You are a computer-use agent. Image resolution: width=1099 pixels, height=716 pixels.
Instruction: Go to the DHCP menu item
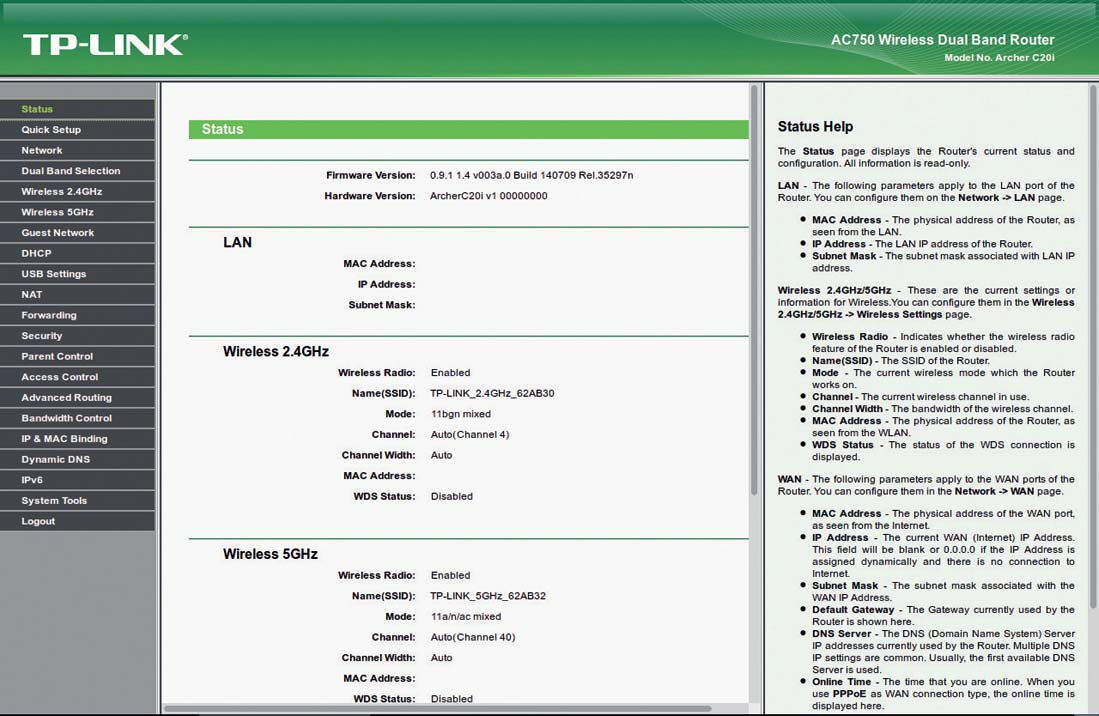point(77,254)
